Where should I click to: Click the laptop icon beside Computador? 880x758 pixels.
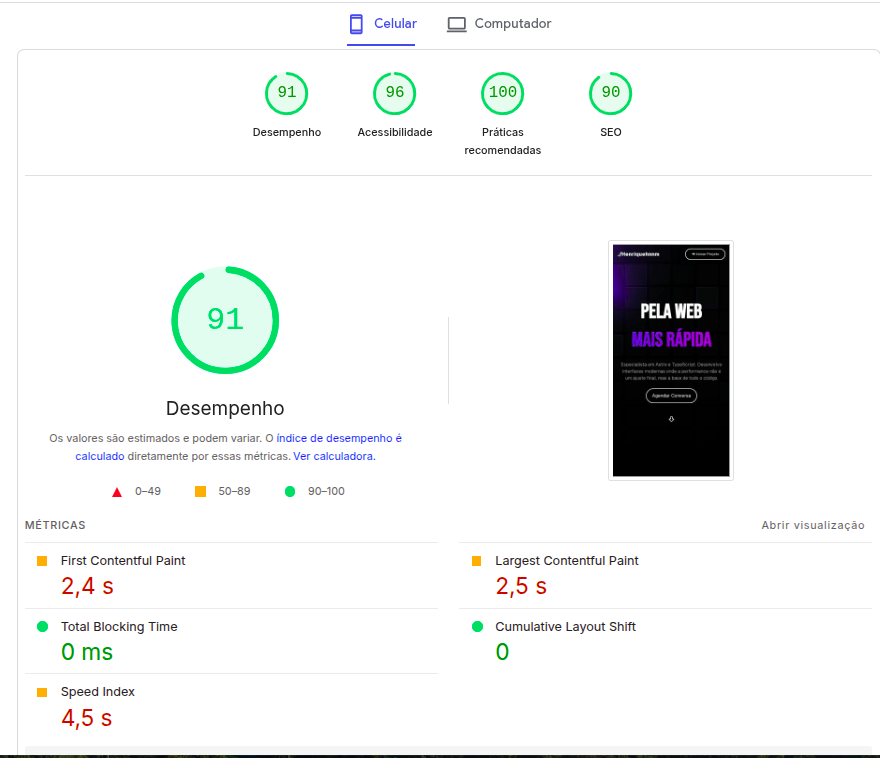(x=457, y=24)
